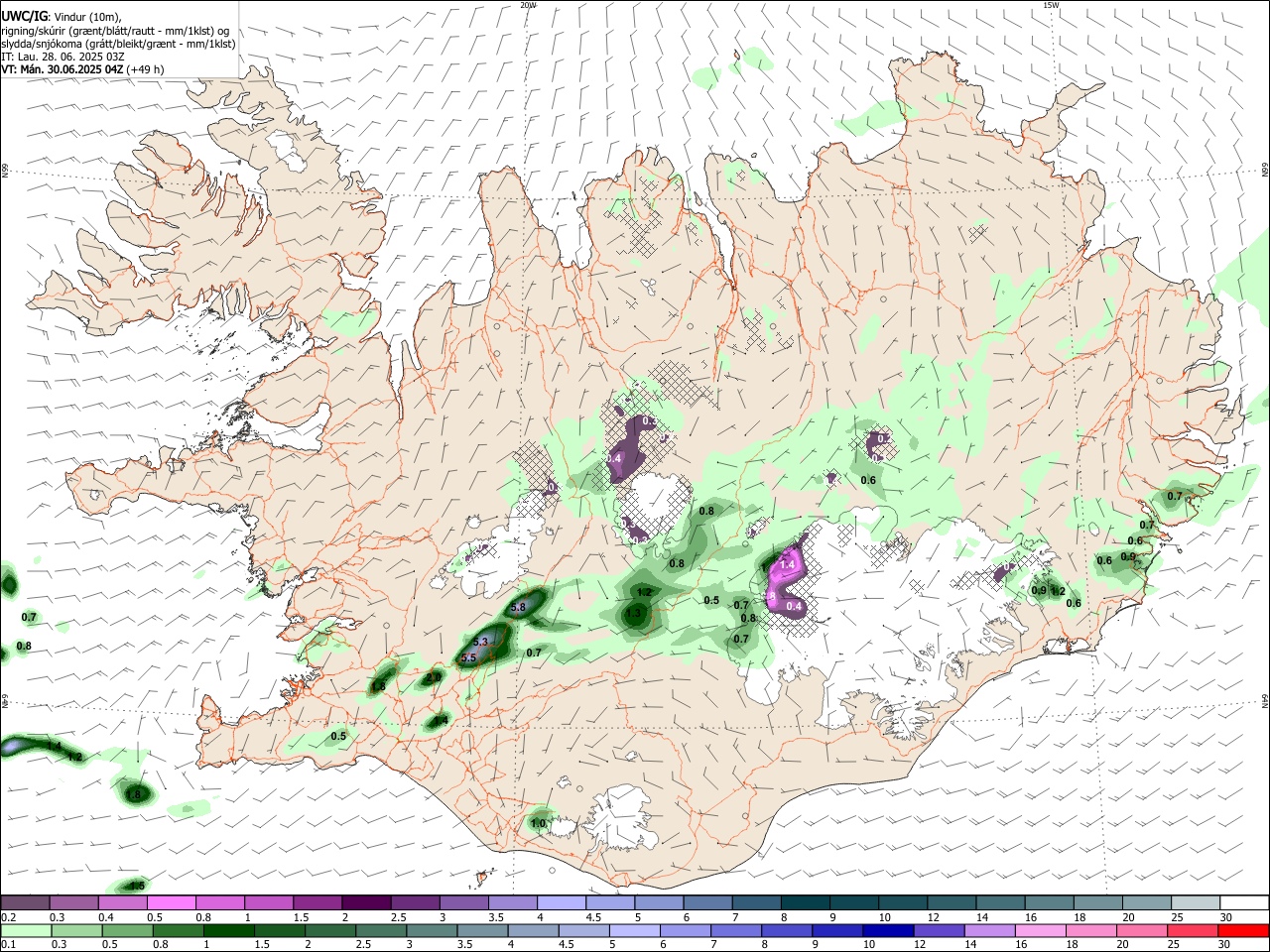The width and height of the screenshot is (1270, 952).
Task: Click the 'IT: Lau. 28. 06. 2025 03Z' line
Action: pyautogui.click(x=63, y=57)
